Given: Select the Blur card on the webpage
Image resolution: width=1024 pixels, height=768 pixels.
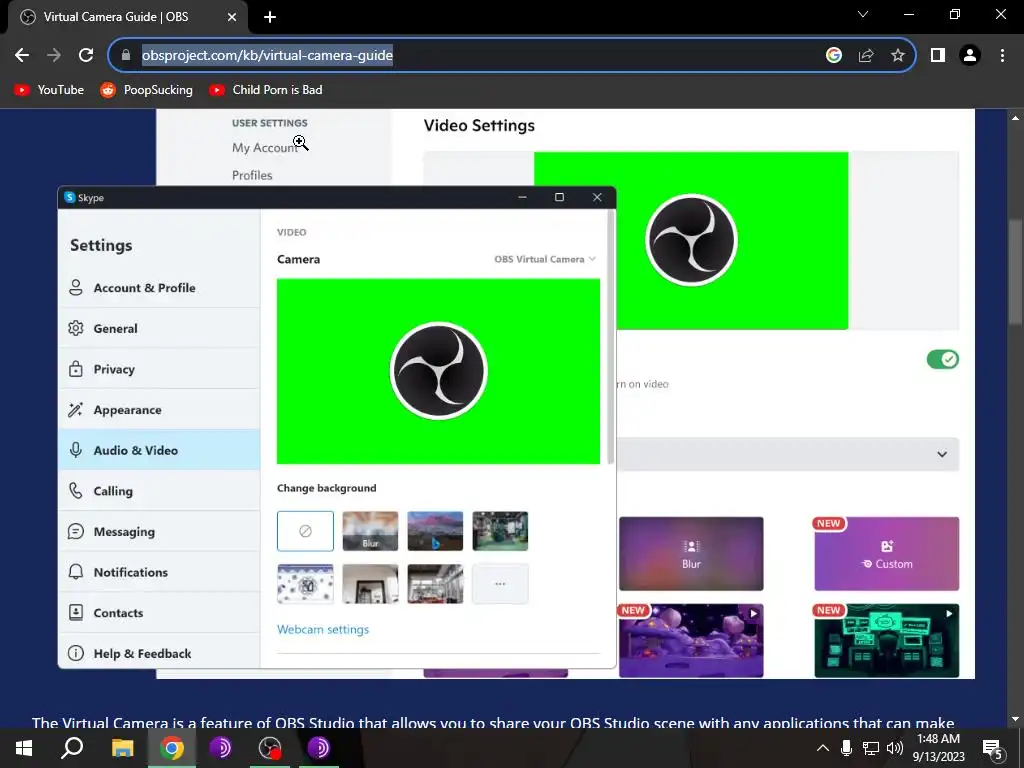Looking at the screenshot, I should pos(691,554).
